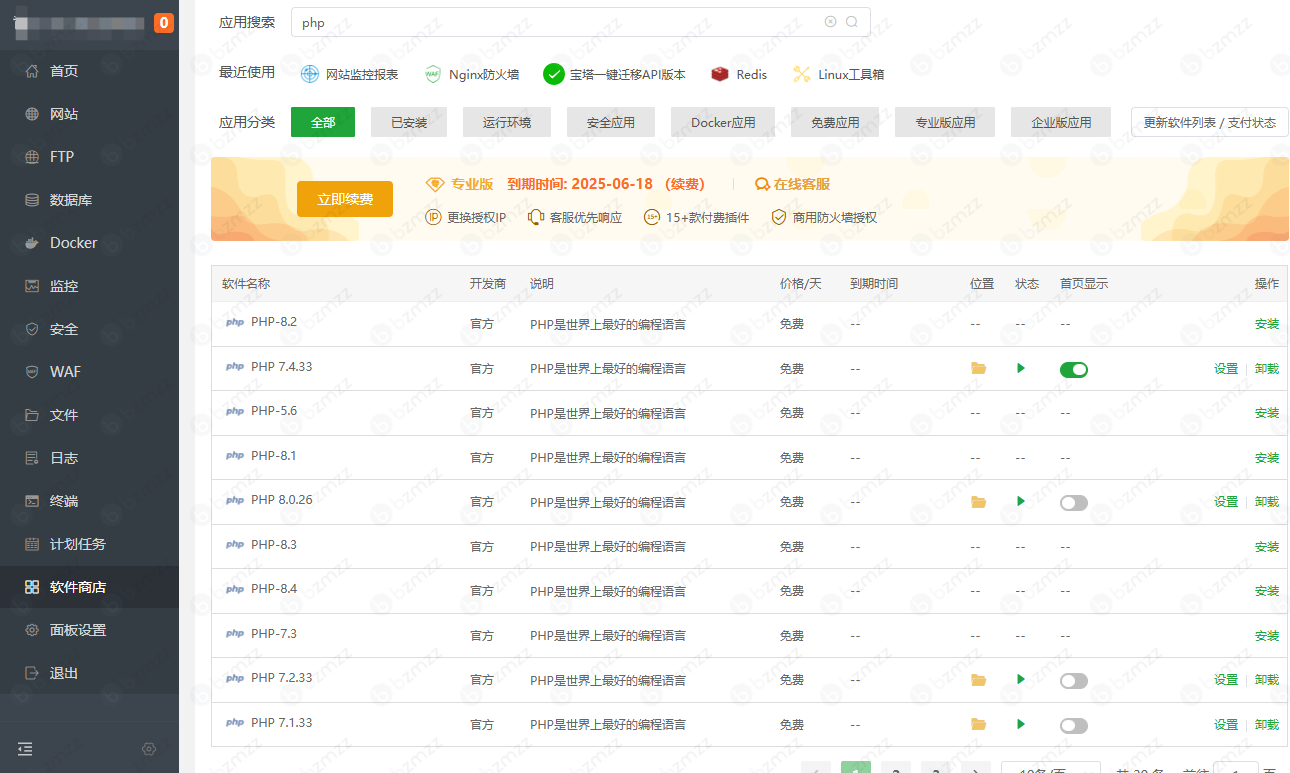
Task: Click the PHP-8.4 software name
Action: coord(274,589)
